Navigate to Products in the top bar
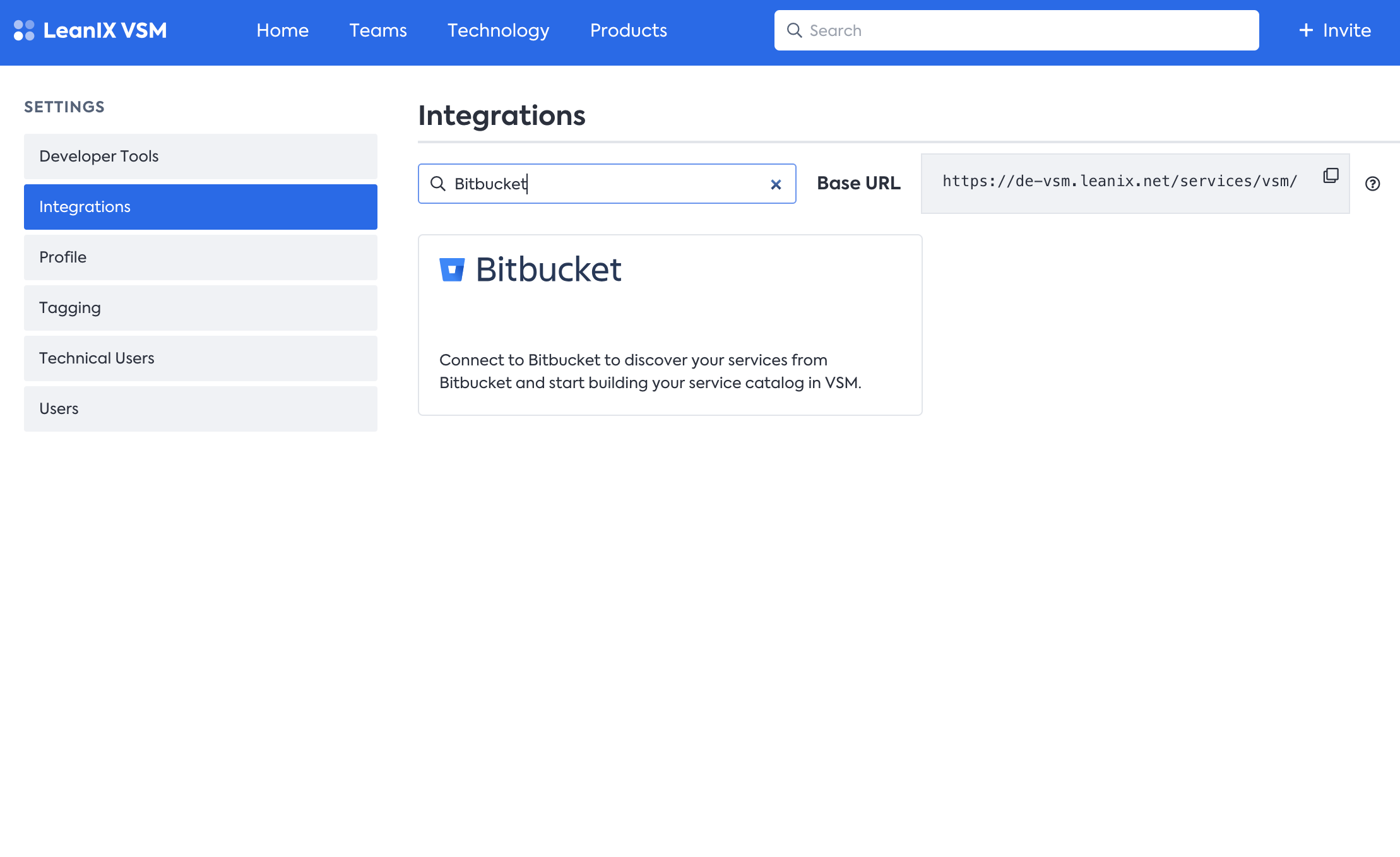 [628, 30]
